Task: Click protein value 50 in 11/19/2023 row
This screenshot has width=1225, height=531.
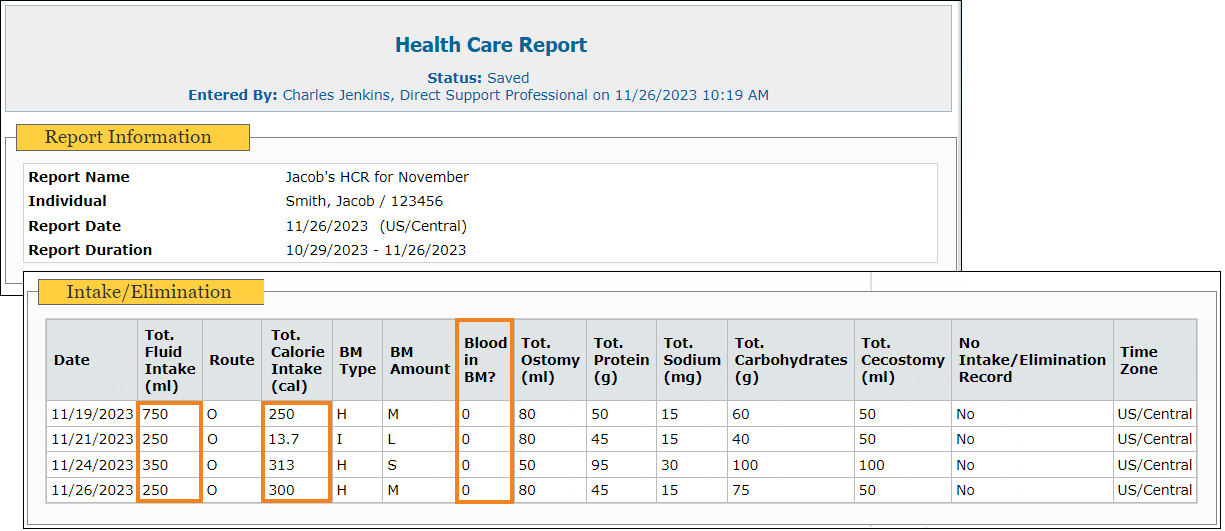Action: pos(621,414)
